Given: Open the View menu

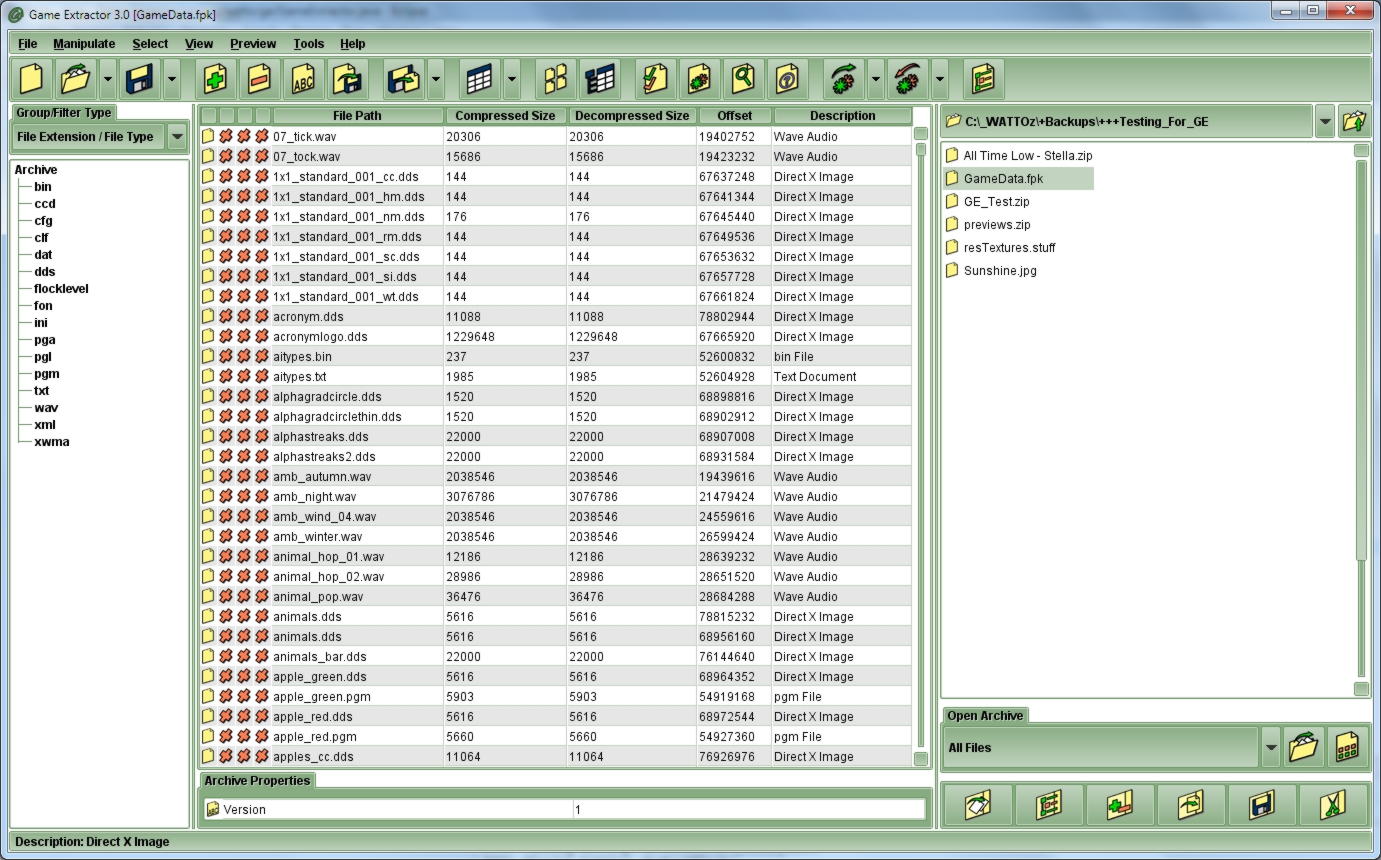Looking at the screenshot, I should pyautogui.click(x=199, y=43).
